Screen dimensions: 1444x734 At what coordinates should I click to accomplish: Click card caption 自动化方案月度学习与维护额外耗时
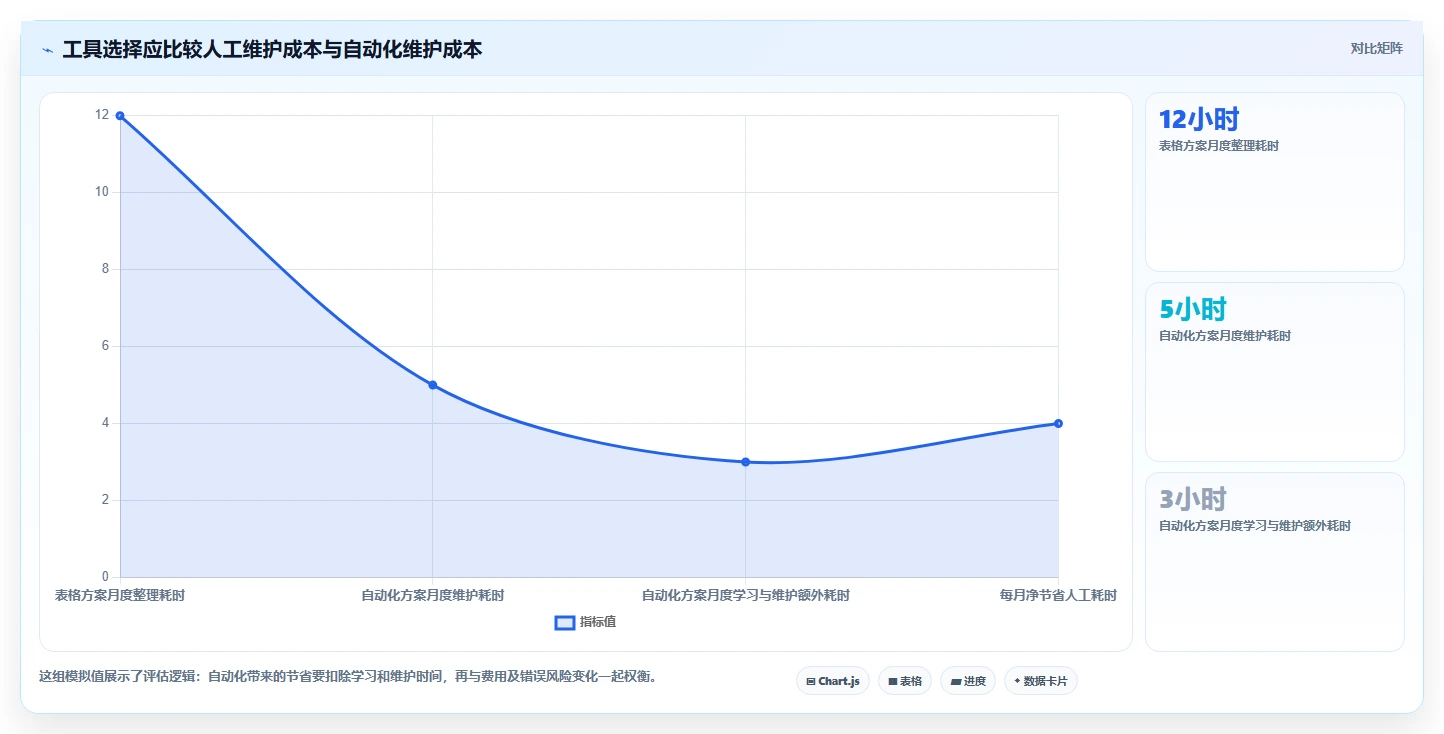point(1255,526)
